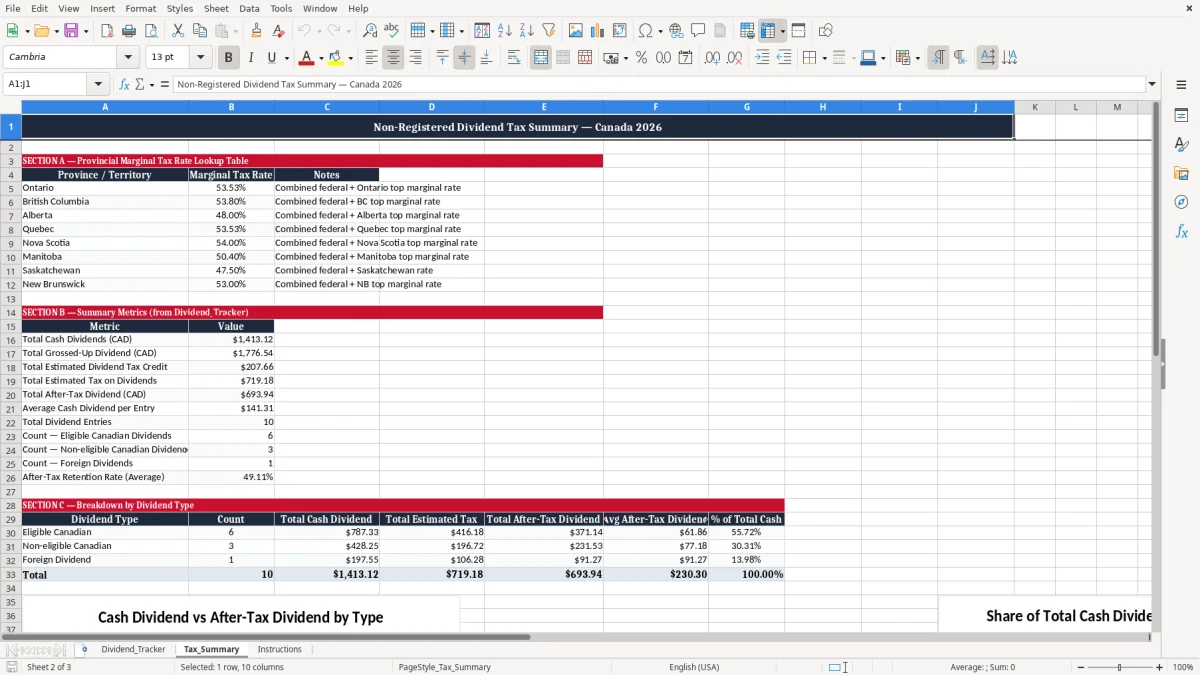Click the Sort Ascending icon
Viewport: 1200px width, 675px height.
click(505, 31)
